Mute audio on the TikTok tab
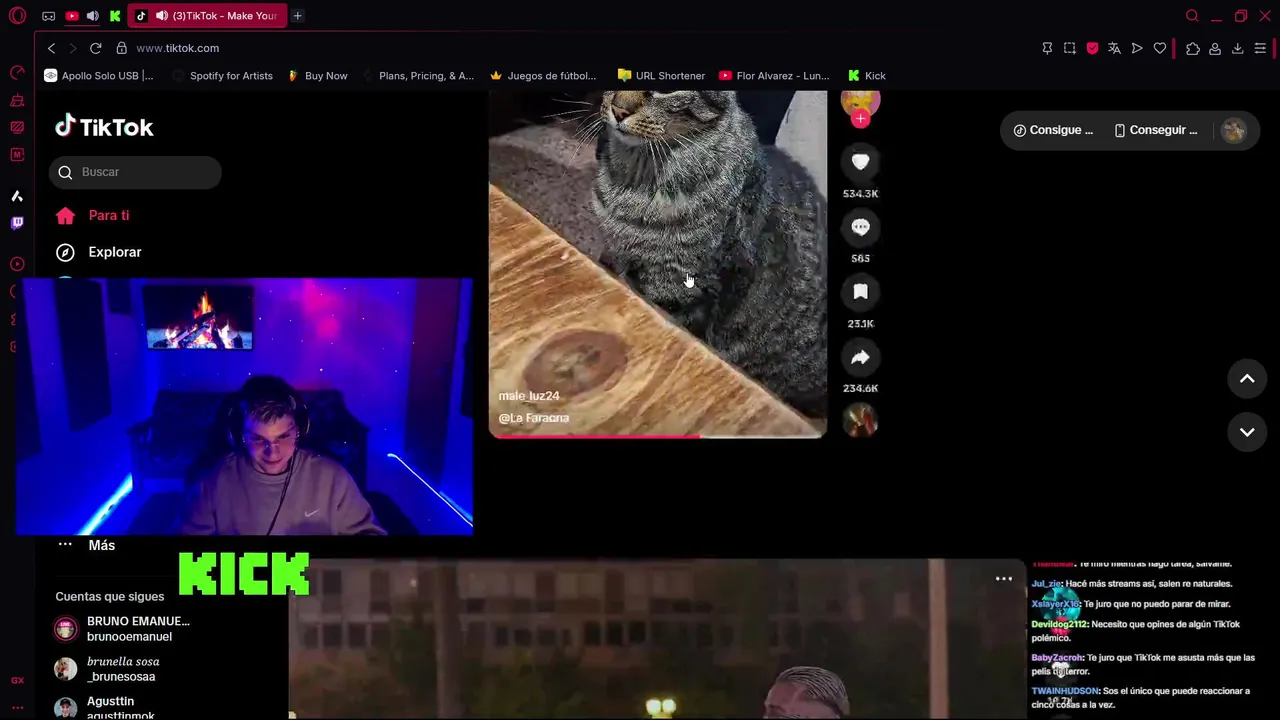The height and width of the screenshot is (720, 1280). click(x=161, y=16)
